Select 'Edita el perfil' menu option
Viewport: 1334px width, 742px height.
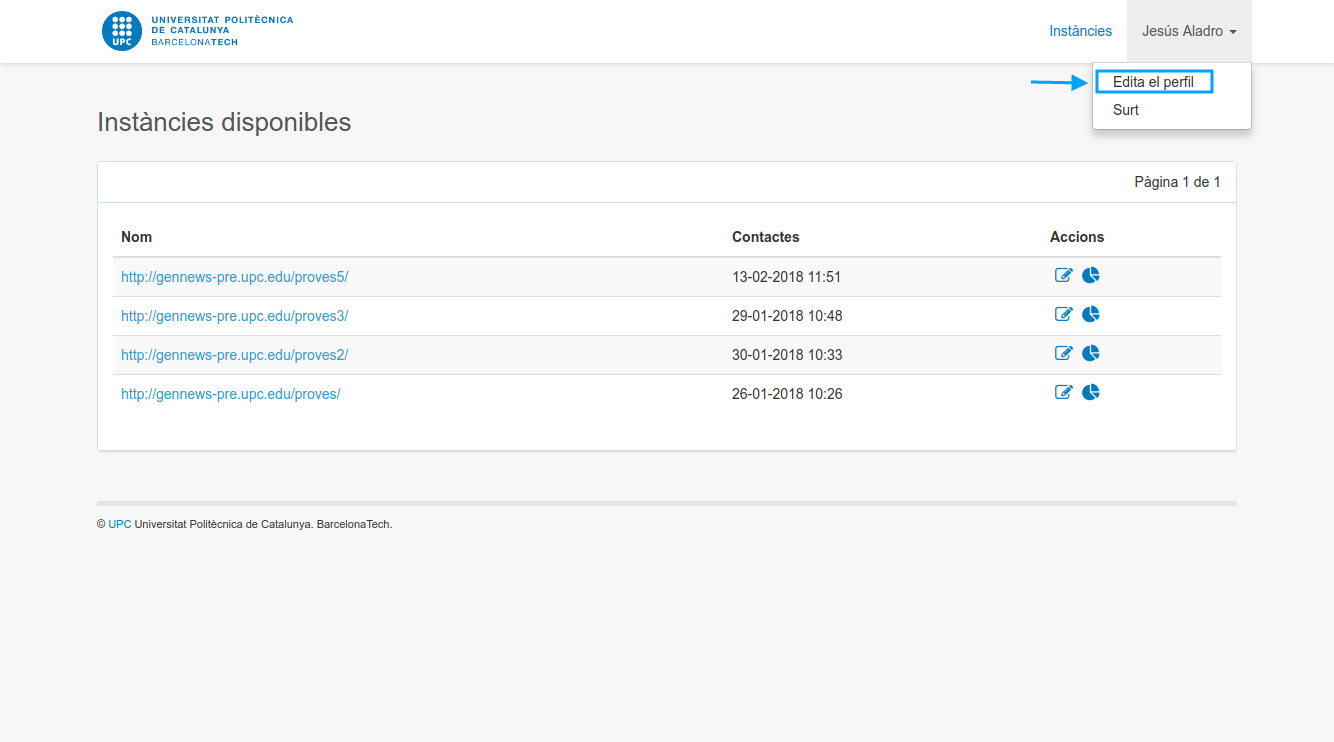pos(1153,82)
